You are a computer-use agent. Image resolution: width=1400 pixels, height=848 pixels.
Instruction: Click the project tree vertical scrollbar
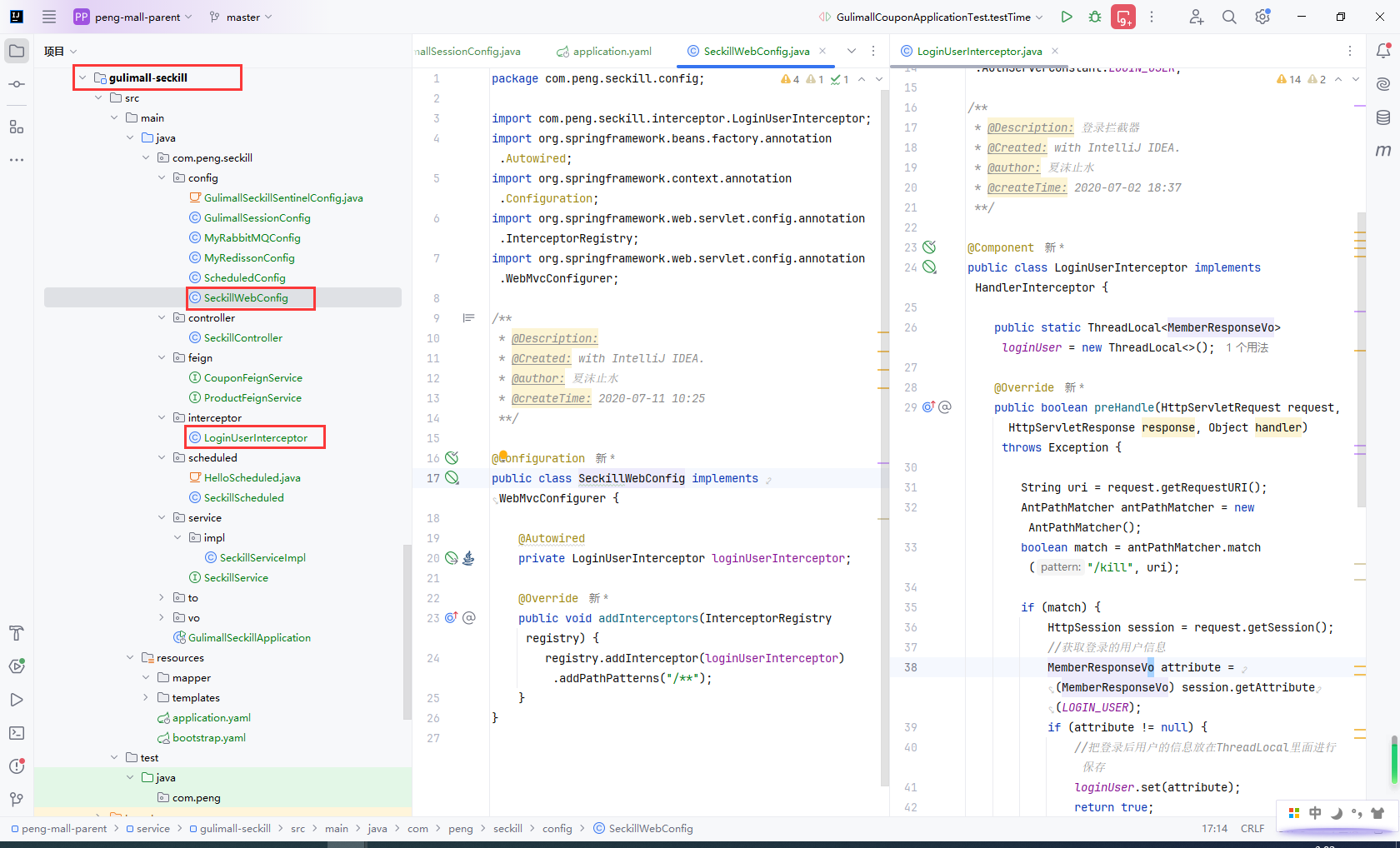pos(407,631)
